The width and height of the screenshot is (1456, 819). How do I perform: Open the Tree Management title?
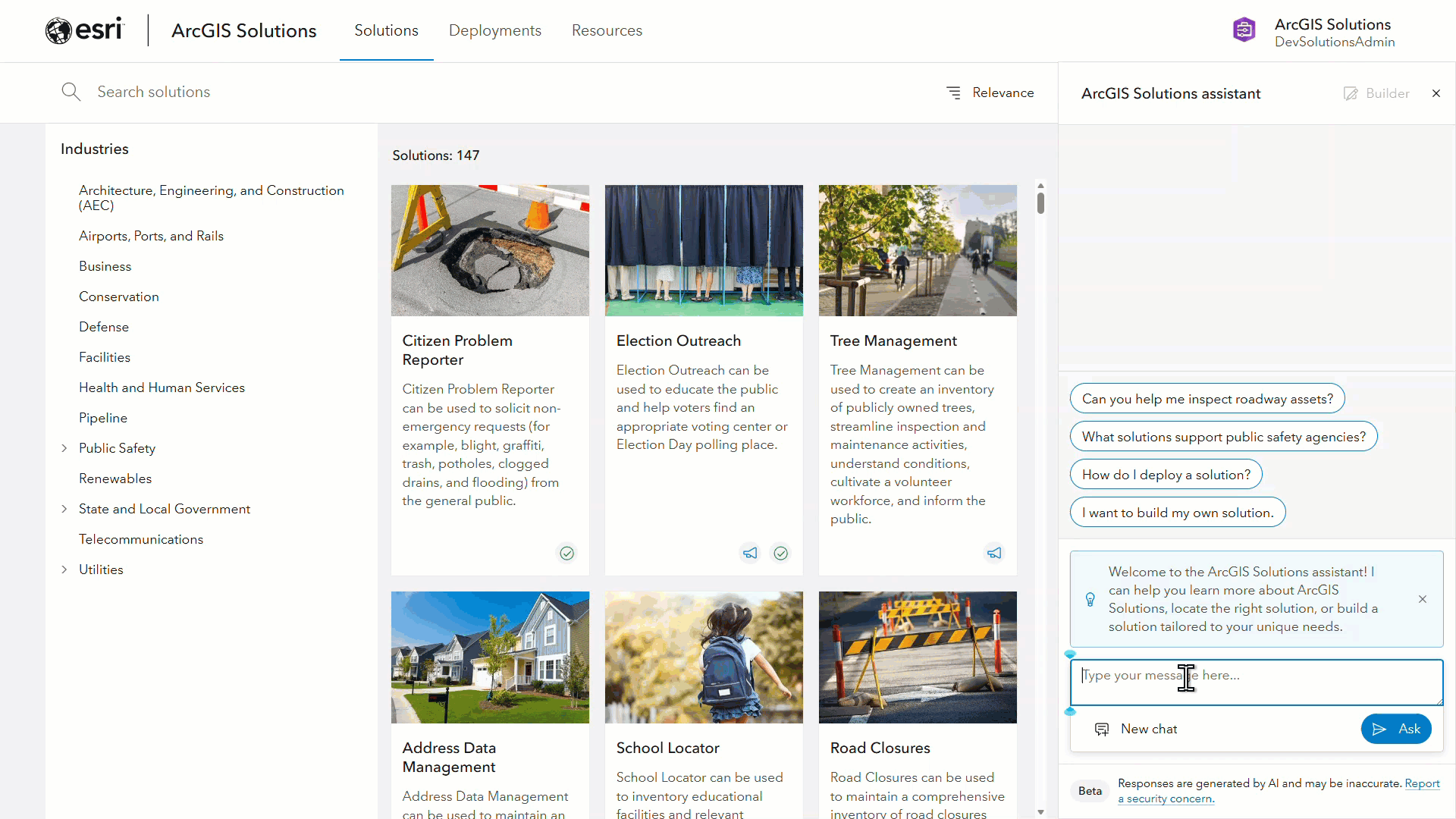(893, 341)
